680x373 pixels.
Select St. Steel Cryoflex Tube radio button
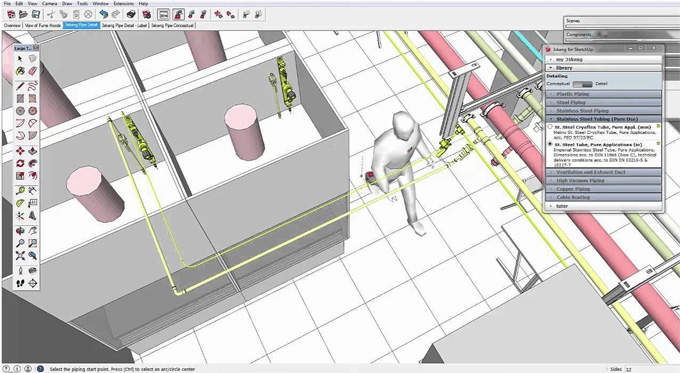click(550, 127)
